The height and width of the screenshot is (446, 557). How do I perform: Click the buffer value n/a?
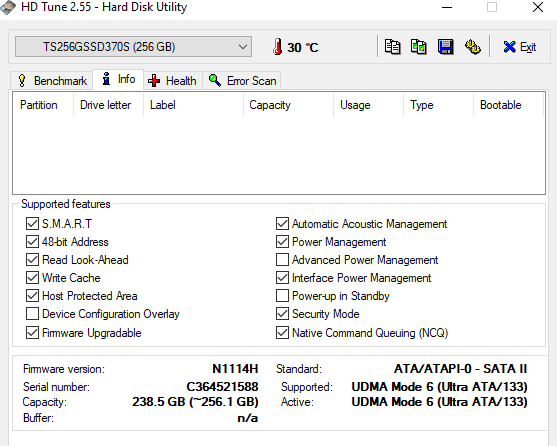(248, 418)
